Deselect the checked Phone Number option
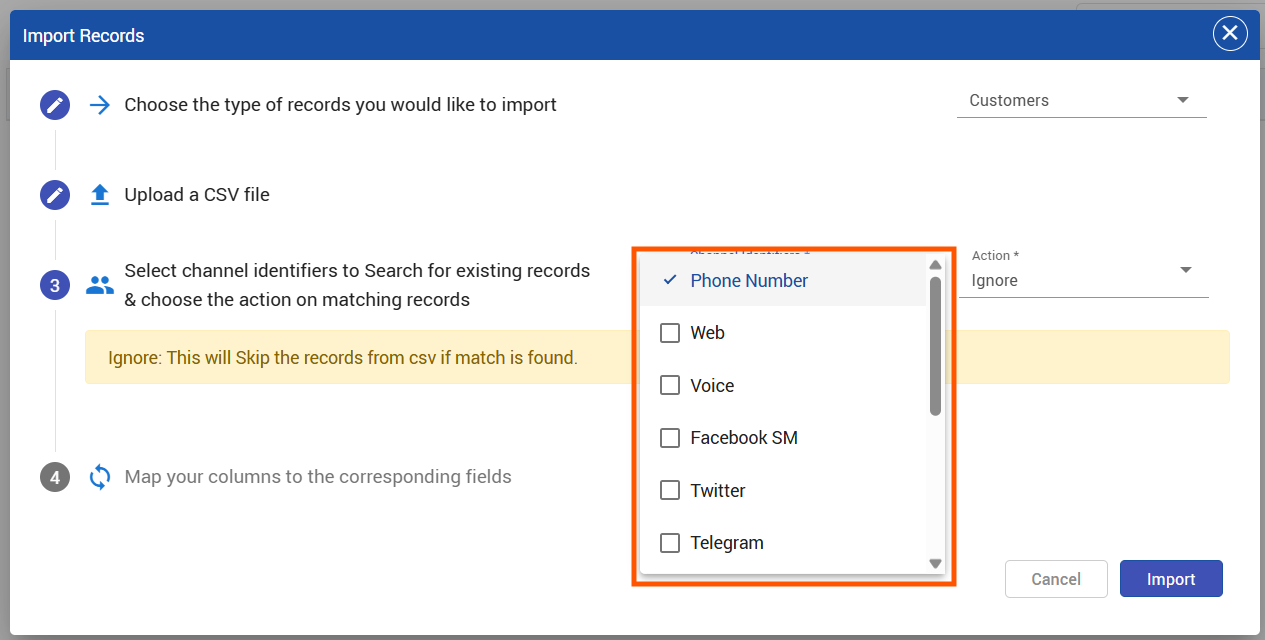This screenshot has height=640, width=1265. 748,281
